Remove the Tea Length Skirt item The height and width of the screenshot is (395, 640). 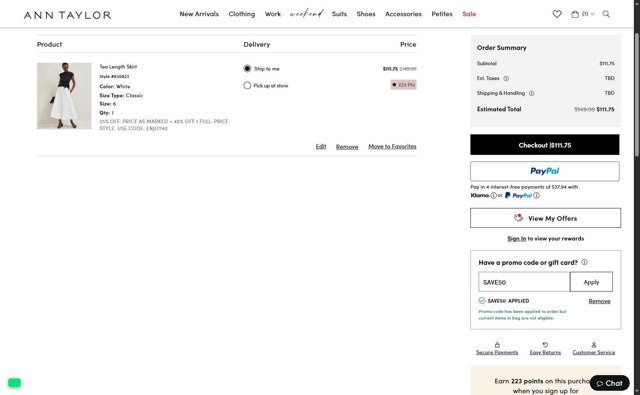[x=347, y=146]
